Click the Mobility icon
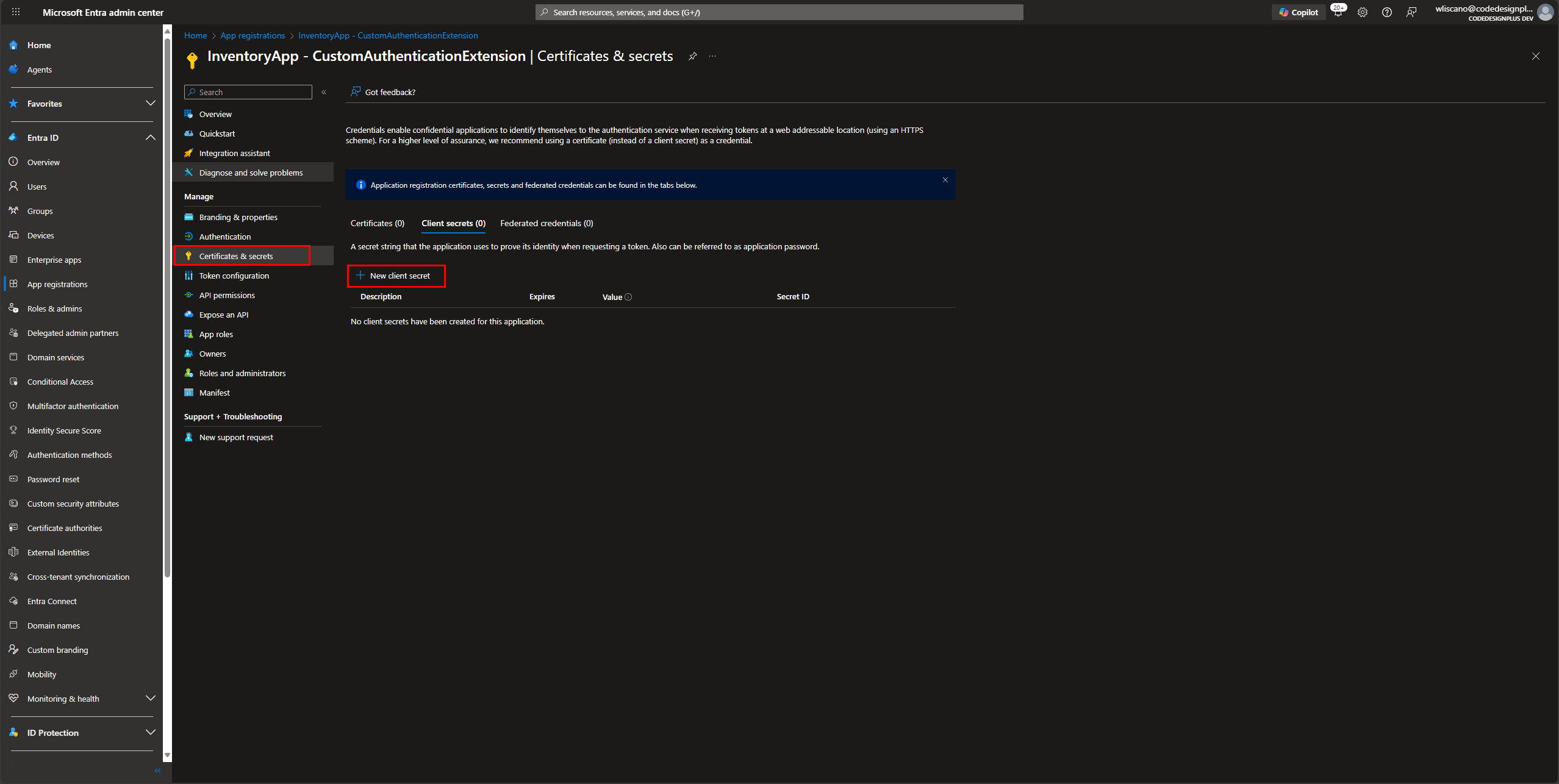This screenshot has width=1559, height=784. (x=13, y=674)
